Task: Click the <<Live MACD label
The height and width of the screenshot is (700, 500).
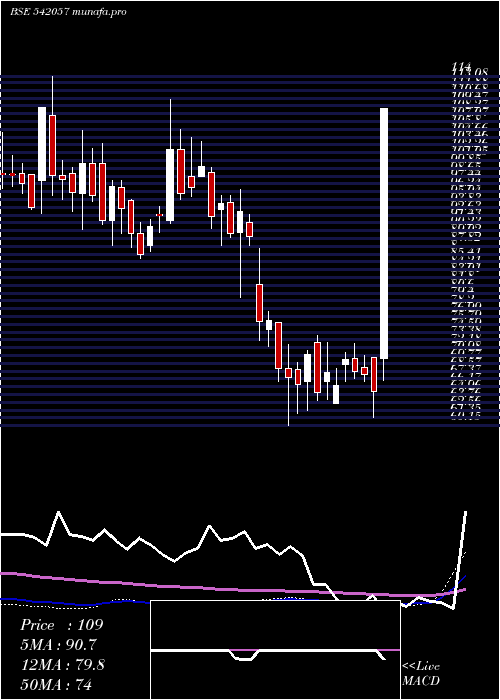Action: tap(421, 673)
